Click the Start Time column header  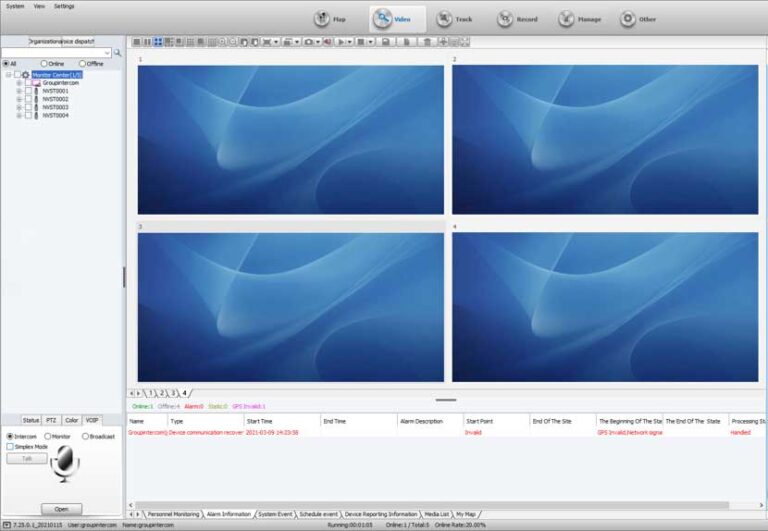[282, 421]
